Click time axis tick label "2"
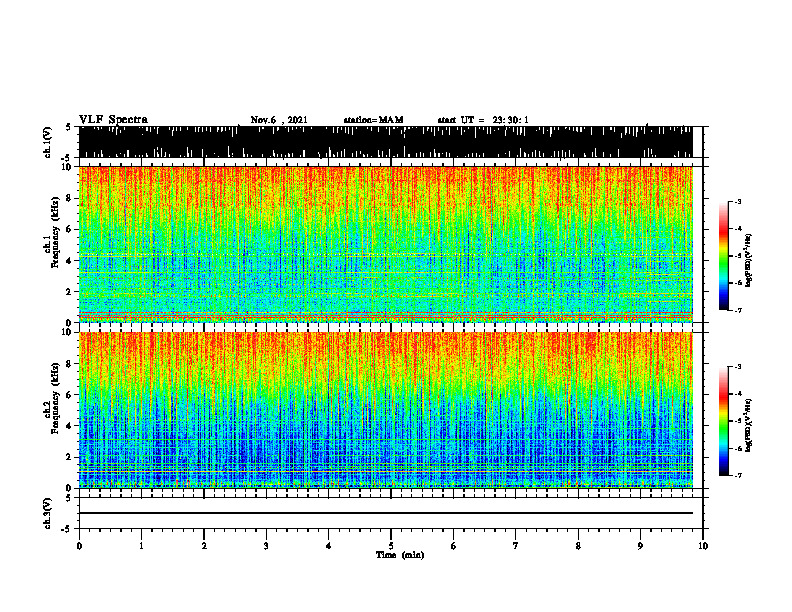This screenshot has height=612, width=792. tap(204, 546)
